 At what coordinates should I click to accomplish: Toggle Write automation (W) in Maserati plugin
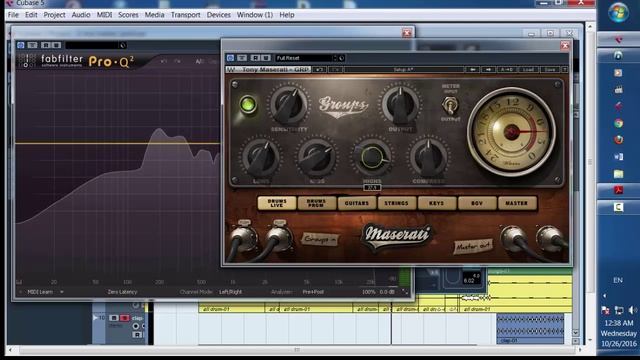(x=265, y=58)
